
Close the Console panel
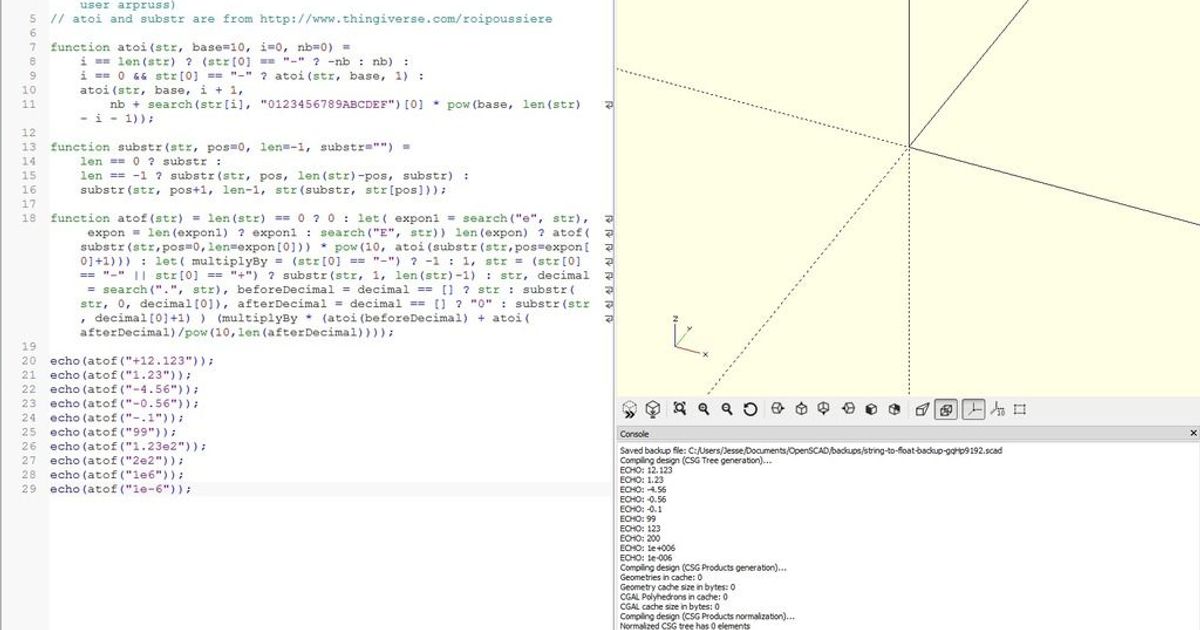1192,434
